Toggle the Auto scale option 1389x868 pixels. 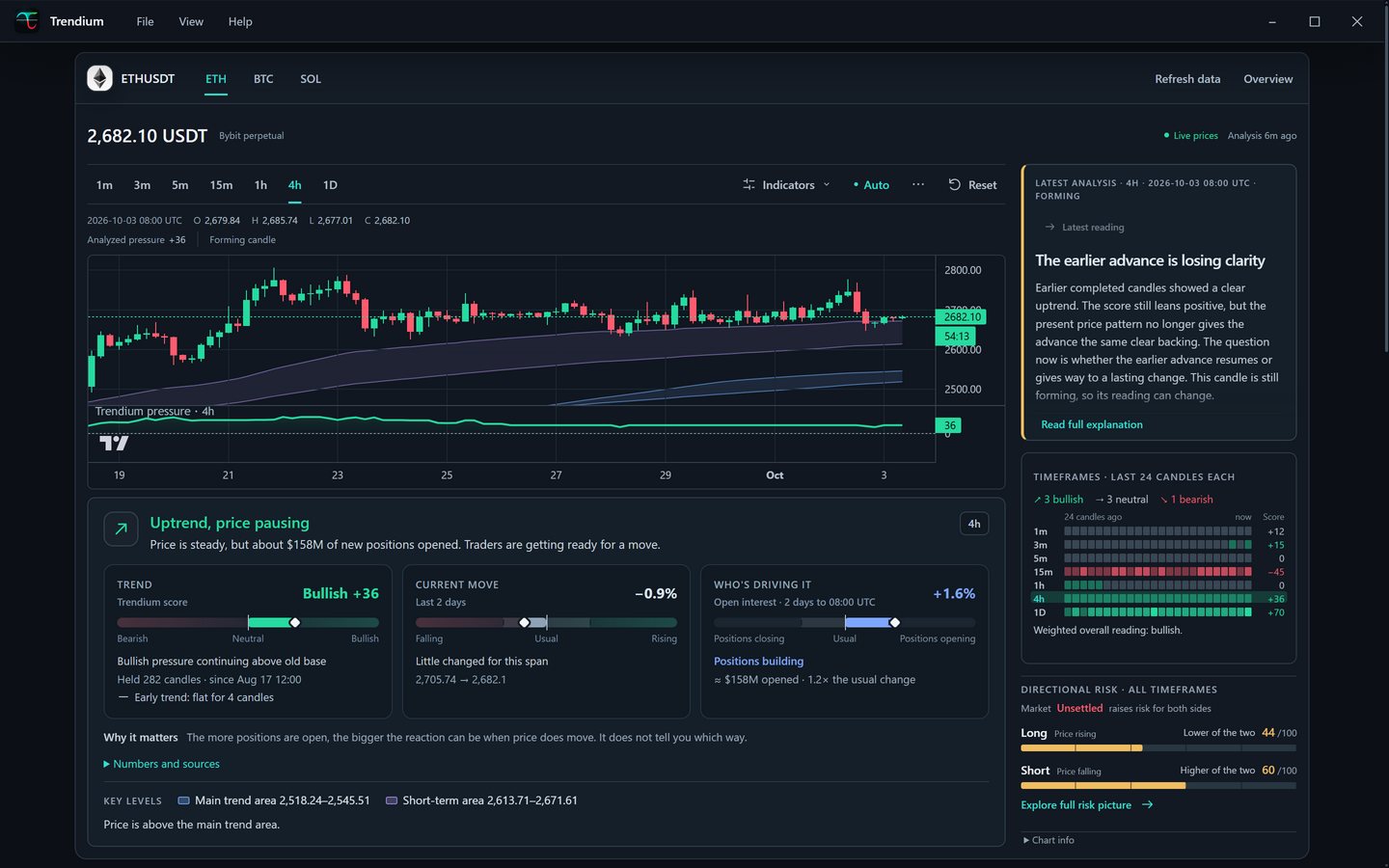pyautogui.click(x=871, y=185)
